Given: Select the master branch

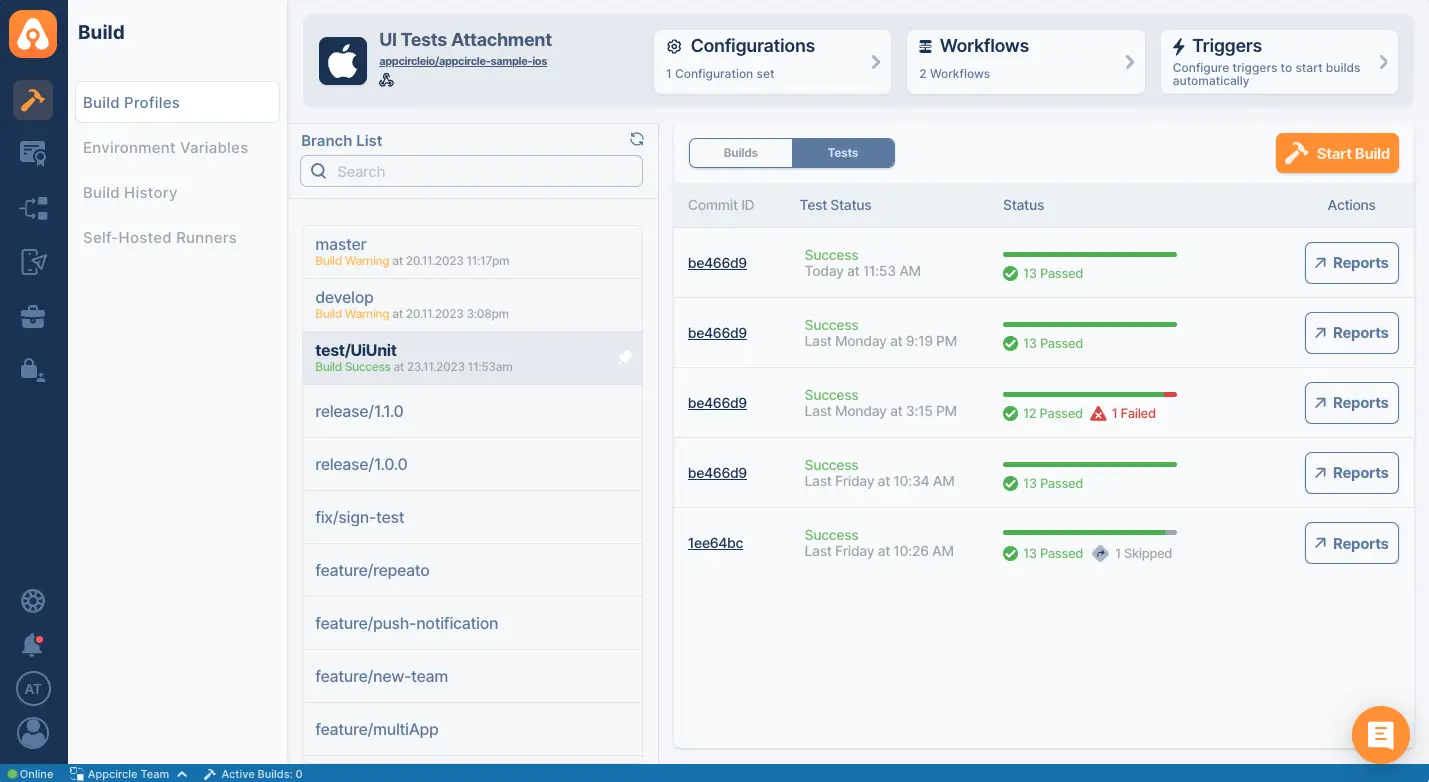Looking at the screenshot, I should pyautogui.click(x=472, y=251).
